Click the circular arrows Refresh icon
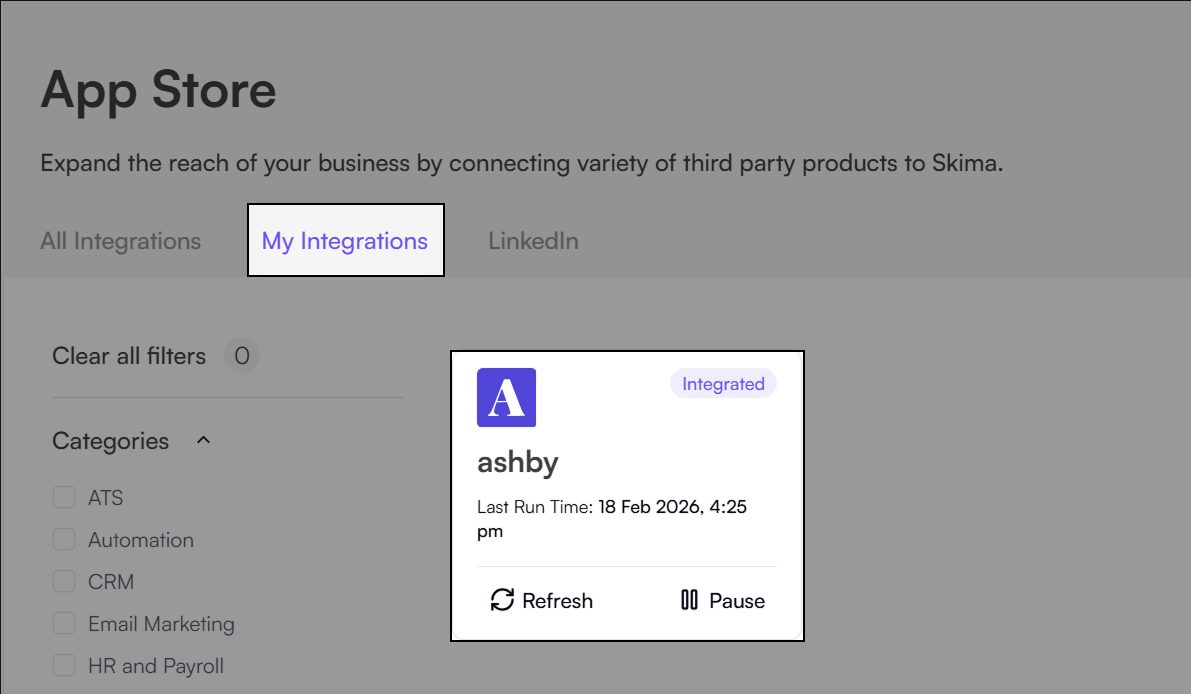Screen dimensions: 1191x694 pyautogui.click(x=502, y=600)
